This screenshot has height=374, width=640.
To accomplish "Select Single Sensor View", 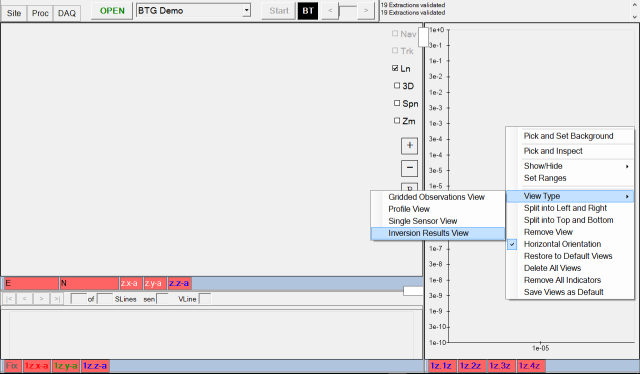I will pyautogui.click(x=438, y=221).
